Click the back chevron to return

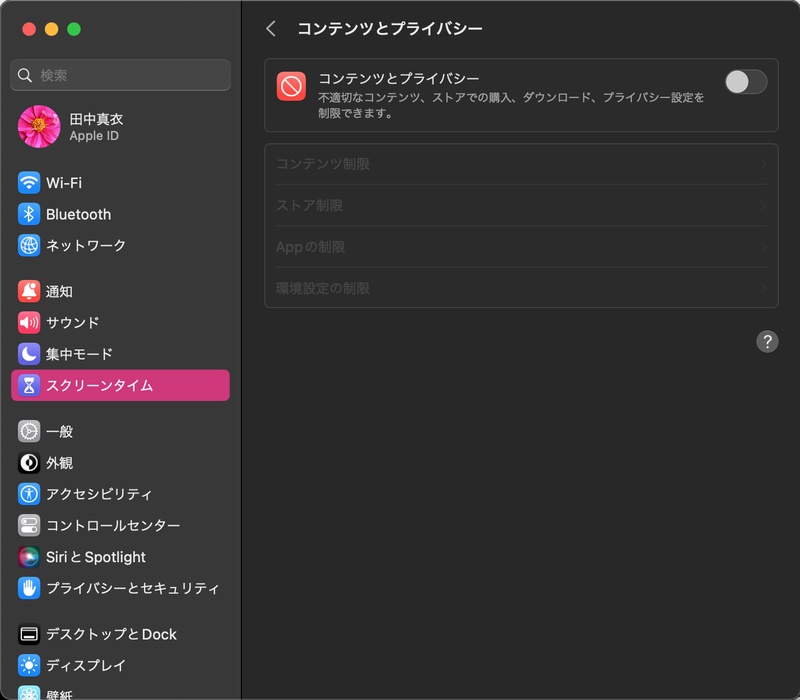(270, 29)
